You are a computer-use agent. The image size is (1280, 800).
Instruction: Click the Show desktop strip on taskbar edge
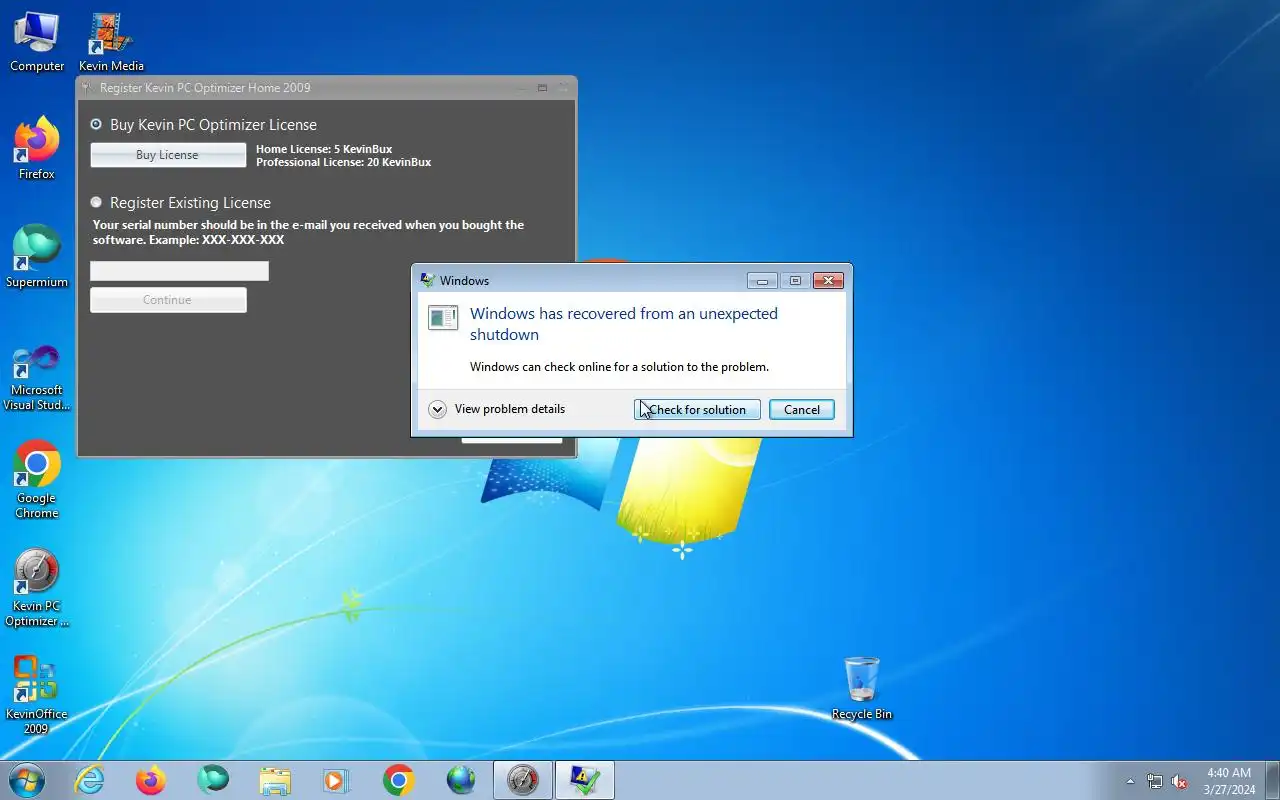[x=1272, y=780]
